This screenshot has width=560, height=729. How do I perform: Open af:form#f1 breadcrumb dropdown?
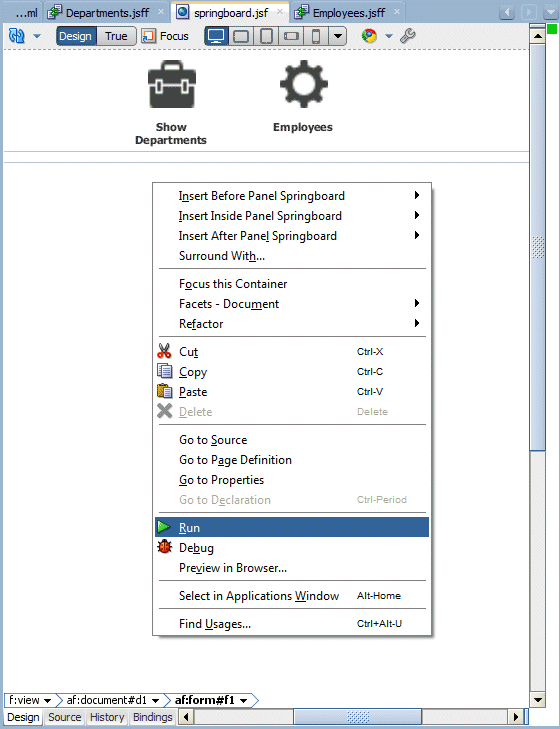(x=243, y=700)
